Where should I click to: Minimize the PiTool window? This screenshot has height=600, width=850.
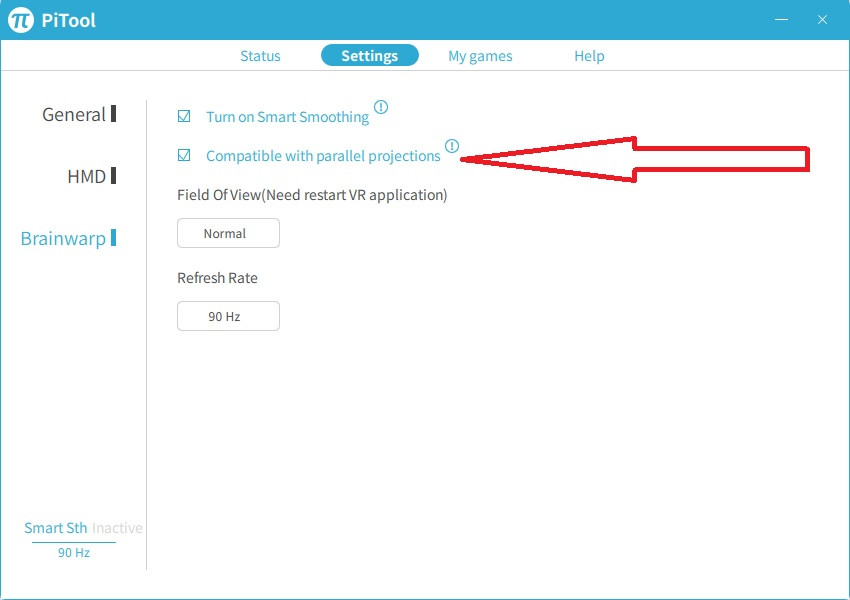[781, 20]
